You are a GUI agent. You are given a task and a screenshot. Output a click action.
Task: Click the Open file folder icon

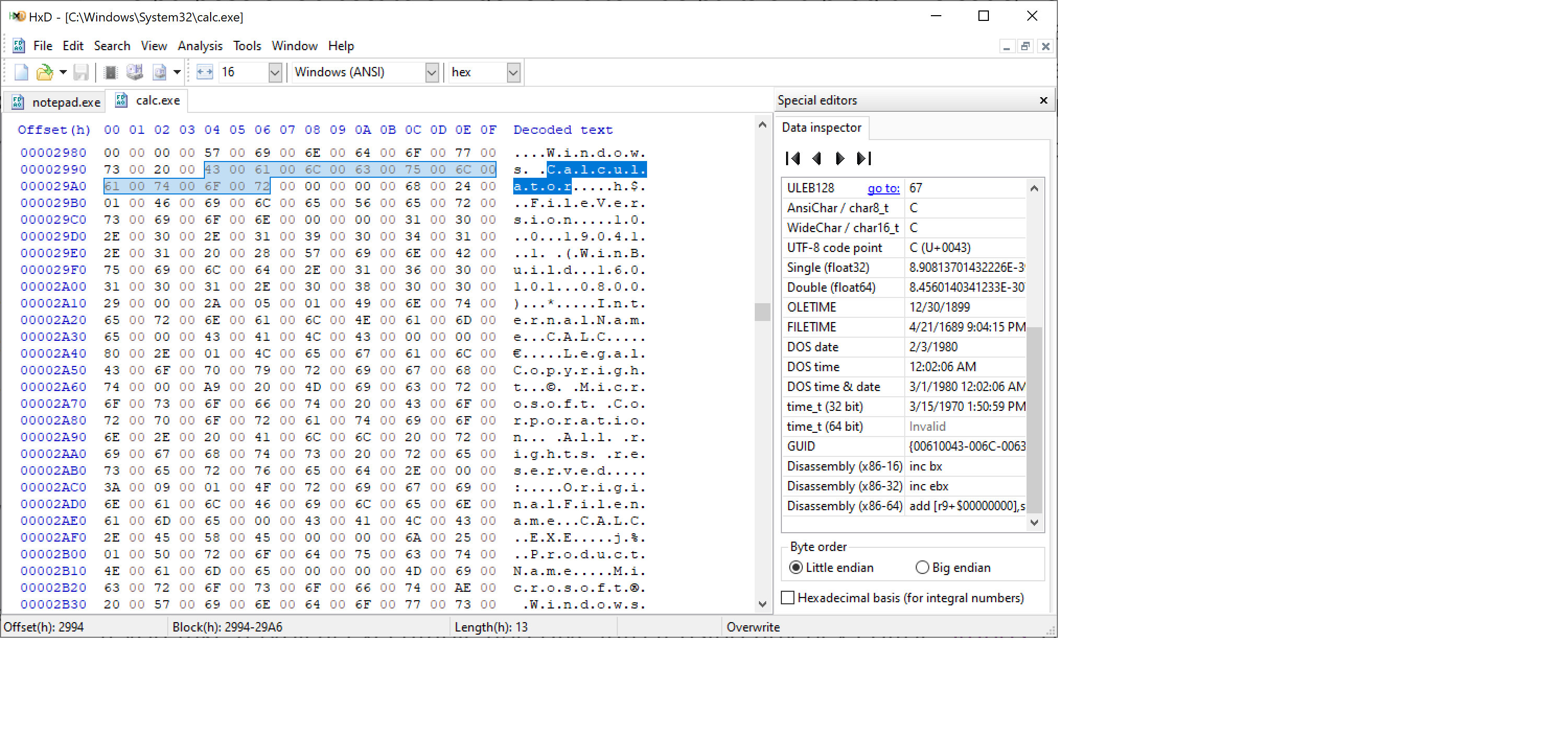[x=44, y=73]
